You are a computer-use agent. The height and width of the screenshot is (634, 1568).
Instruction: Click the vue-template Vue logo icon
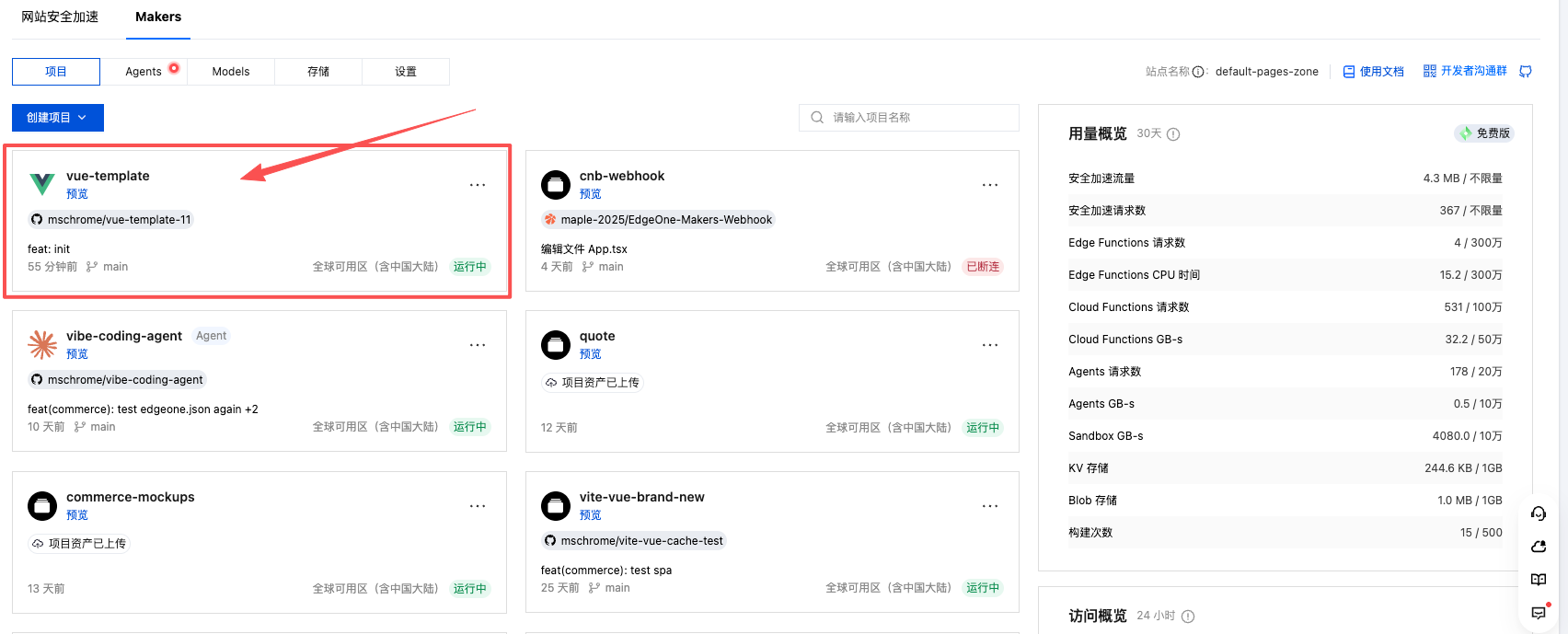pos(42,184)
